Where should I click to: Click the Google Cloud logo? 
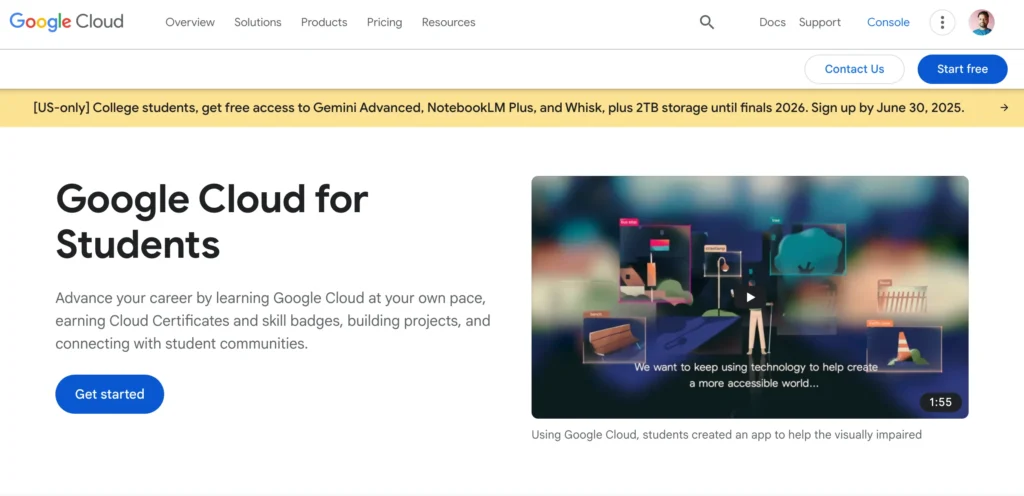pos(66,22)
